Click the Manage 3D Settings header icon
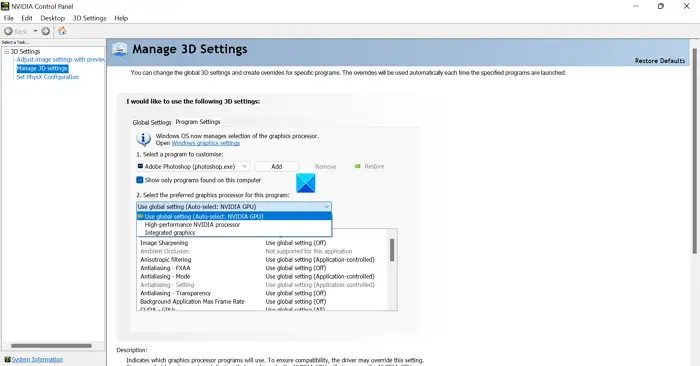The height and width of the screenshot is (366, 700). [119, 49]
